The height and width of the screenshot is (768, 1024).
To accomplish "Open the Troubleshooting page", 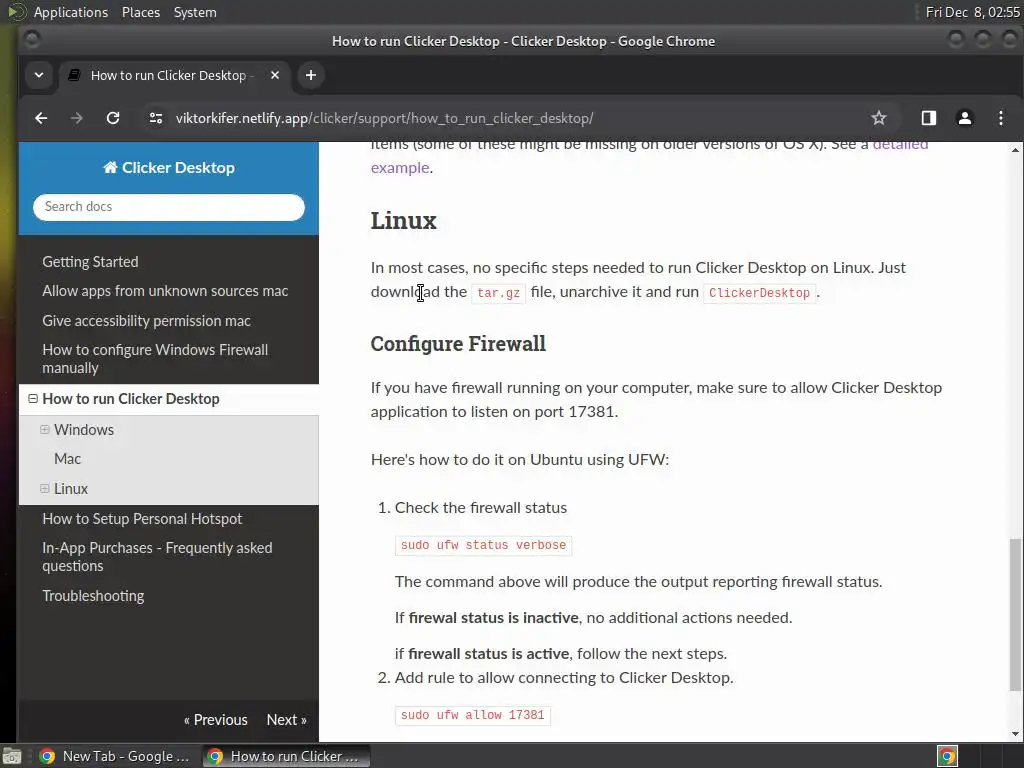I will 93,596.
